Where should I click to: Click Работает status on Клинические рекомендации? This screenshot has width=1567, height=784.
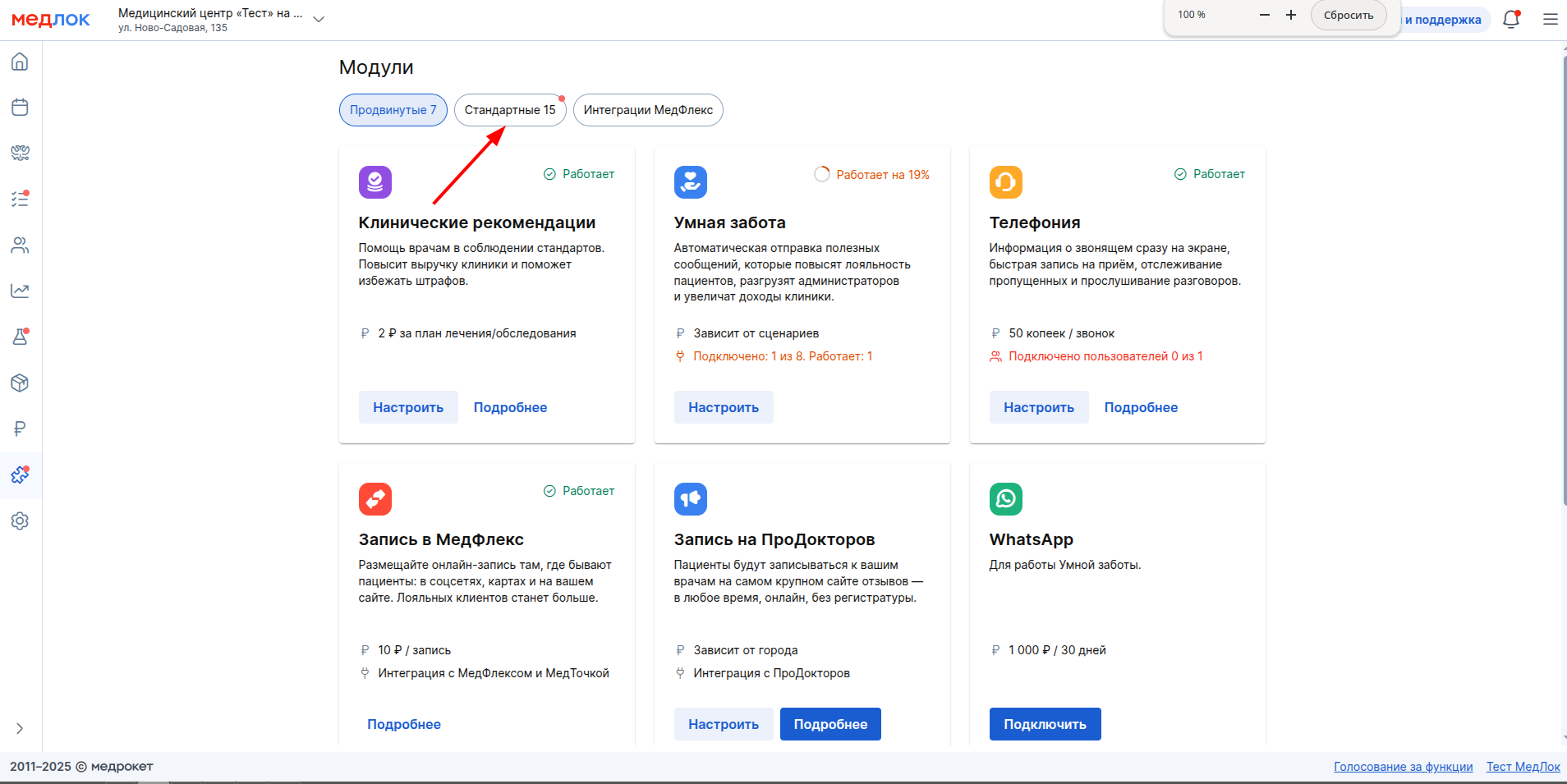[x=579, y=174]
